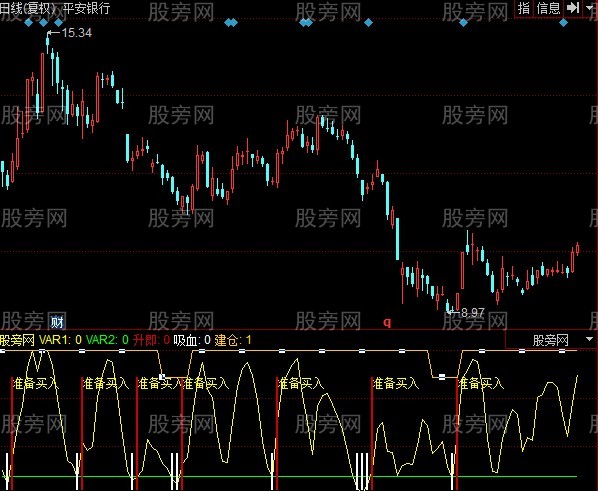Click the 8.97 low price annotation
Viewport: 598px width, 491px height.
[x=473, y=313]
